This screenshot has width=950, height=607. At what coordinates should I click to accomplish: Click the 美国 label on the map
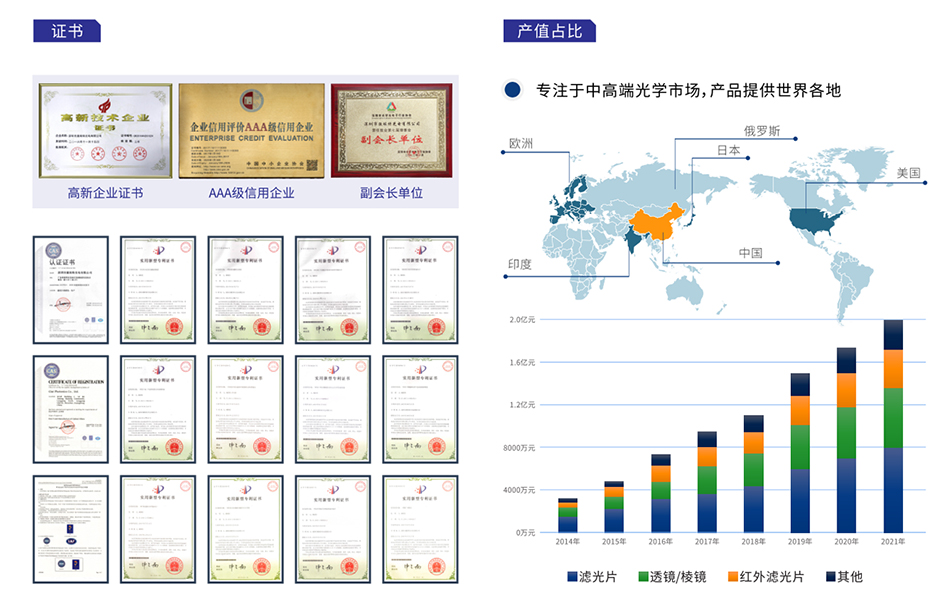[x=908, y=173]
